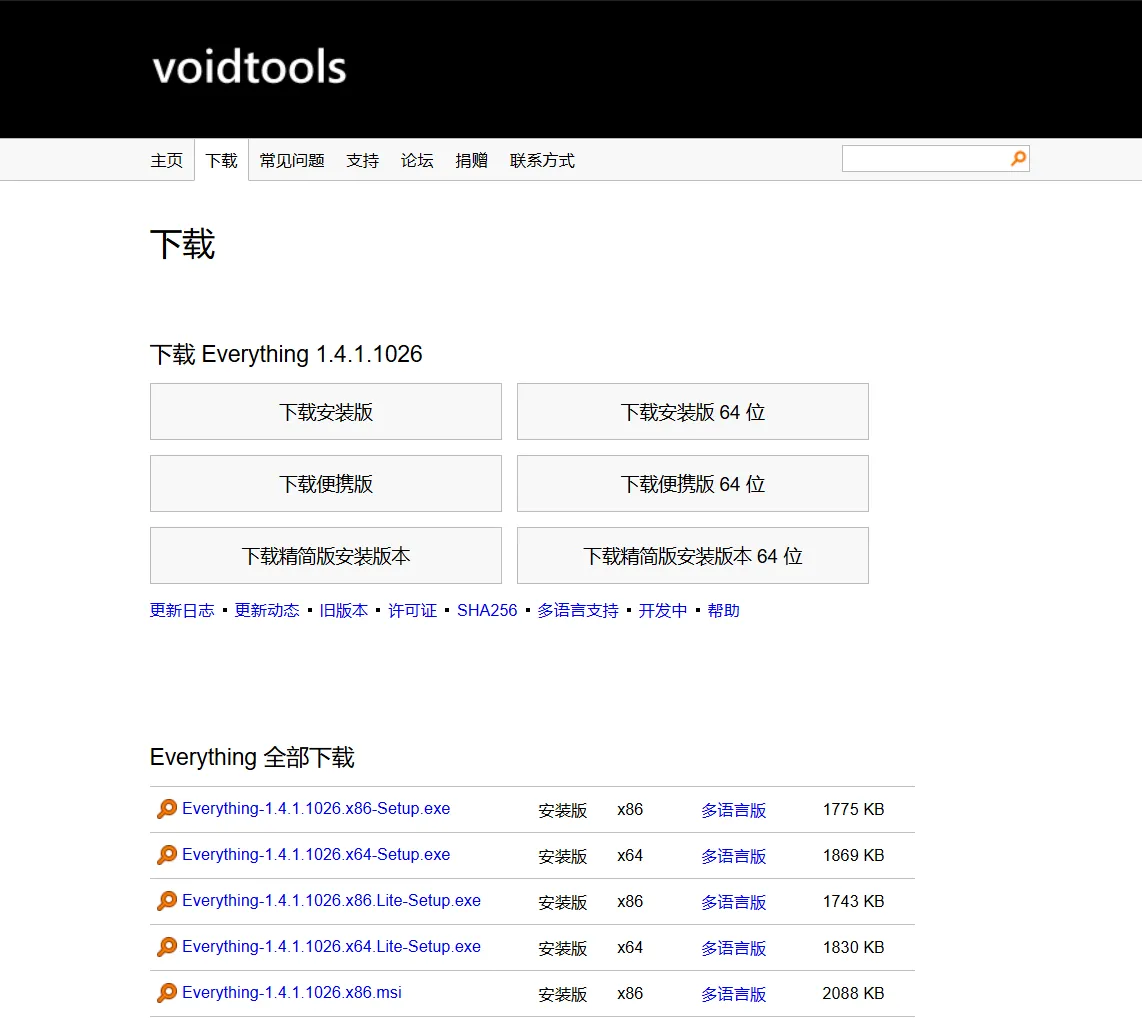Open the 多语言支持 link
The width and height of the screenshot is (1142, 1018).
578,610
